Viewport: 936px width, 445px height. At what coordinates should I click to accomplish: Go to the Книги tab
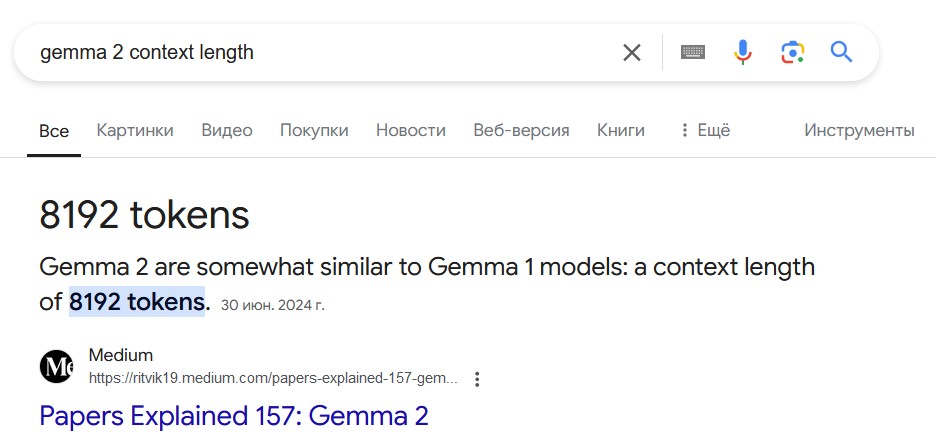[x=621, y=130]
